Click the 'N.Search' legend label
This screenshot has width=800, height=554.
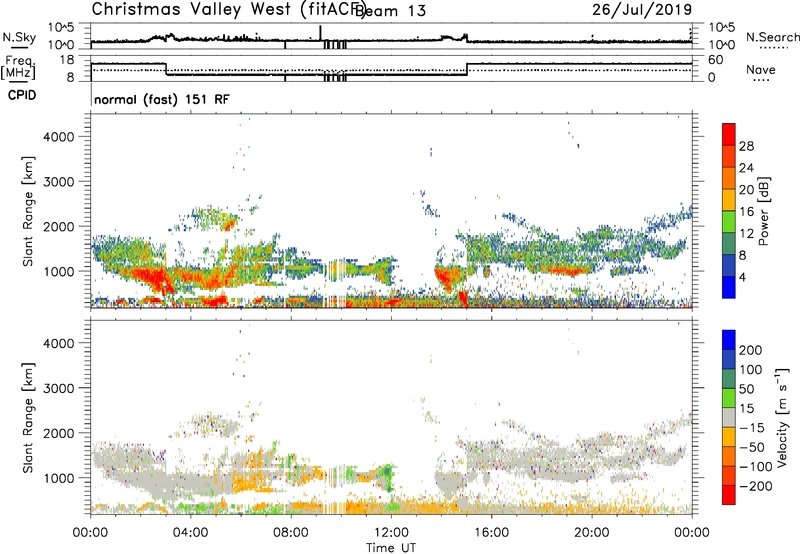click(772, 37)
